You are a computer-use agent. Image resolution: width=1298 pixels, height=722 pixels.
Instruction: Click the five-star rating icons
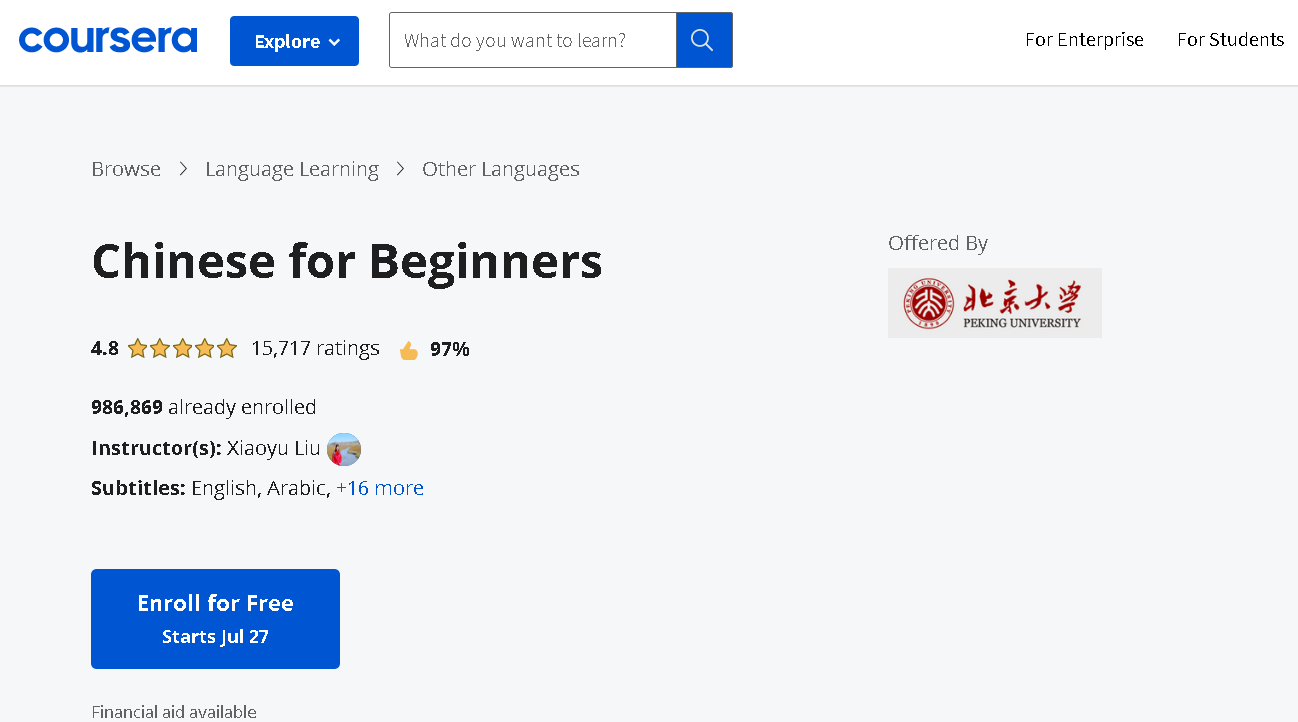pyautogui.click(x=182, y=349)
